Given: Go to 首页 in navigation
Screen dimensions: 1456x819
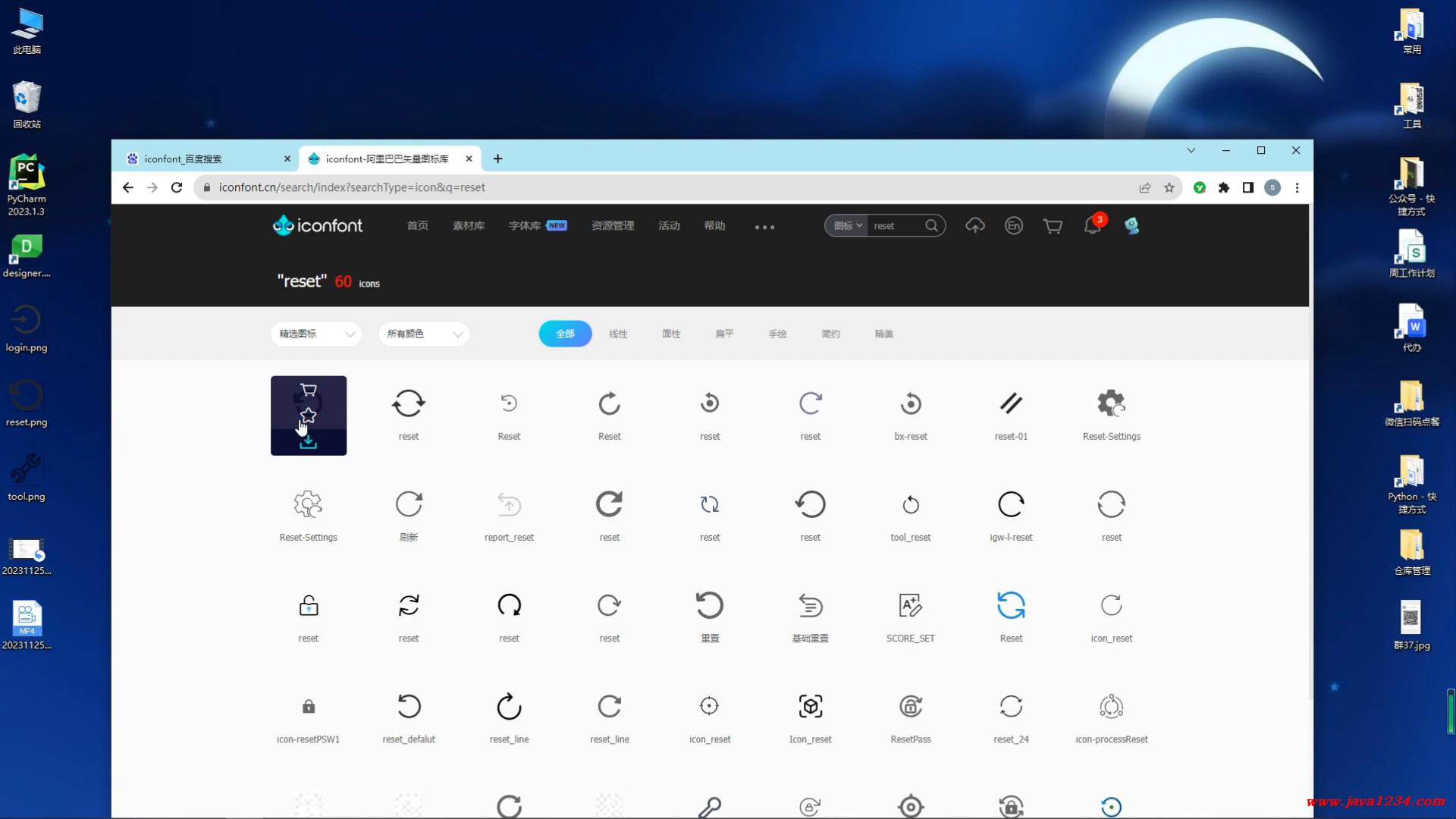Looking at the screenshot, I should tap(417, 225).
